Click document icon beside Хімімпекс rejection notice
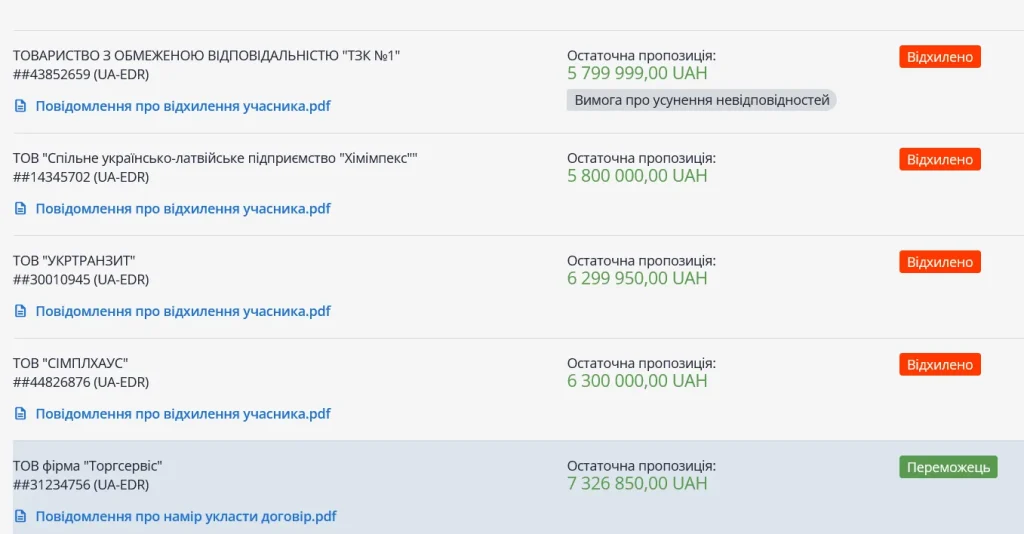 pyautogui.click(x=20, y=209)
